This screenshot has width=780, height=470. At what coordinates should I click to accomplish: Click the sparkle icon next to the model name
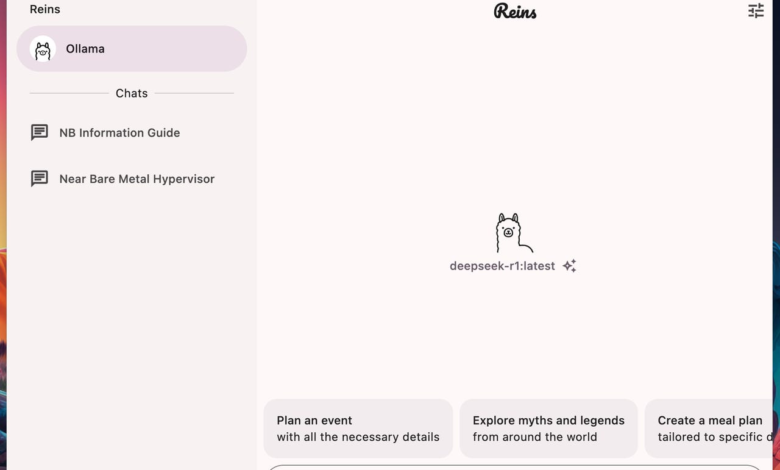point(569,266)
